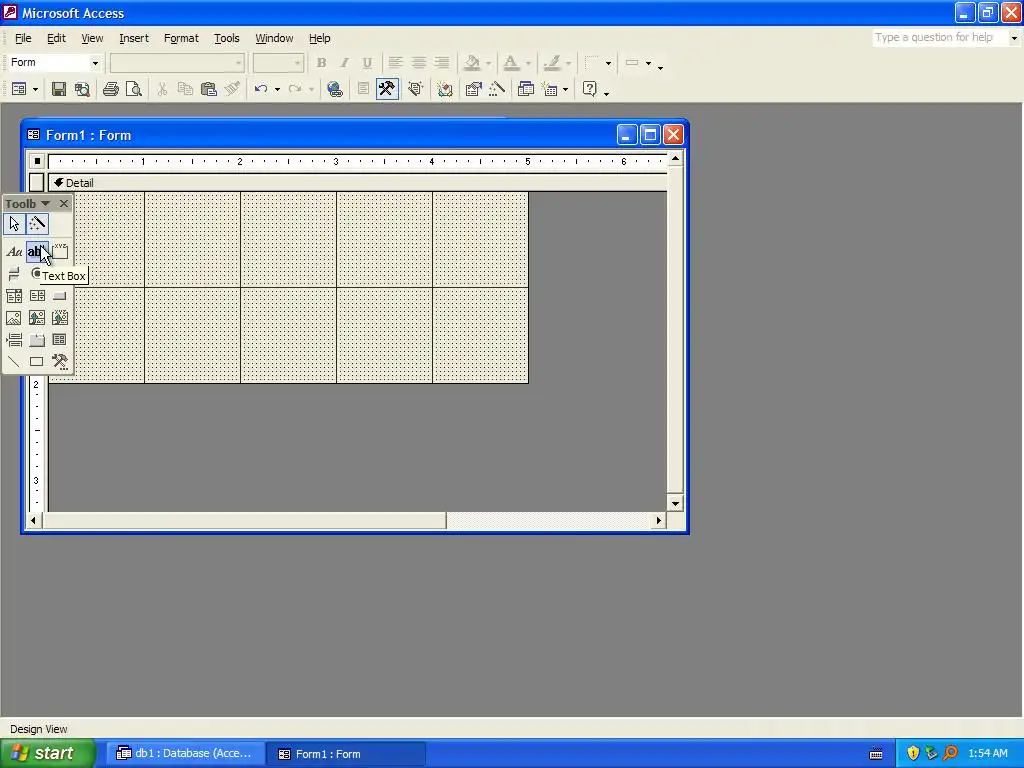
Task: Open the Edit menu
Action: point(56,39)
